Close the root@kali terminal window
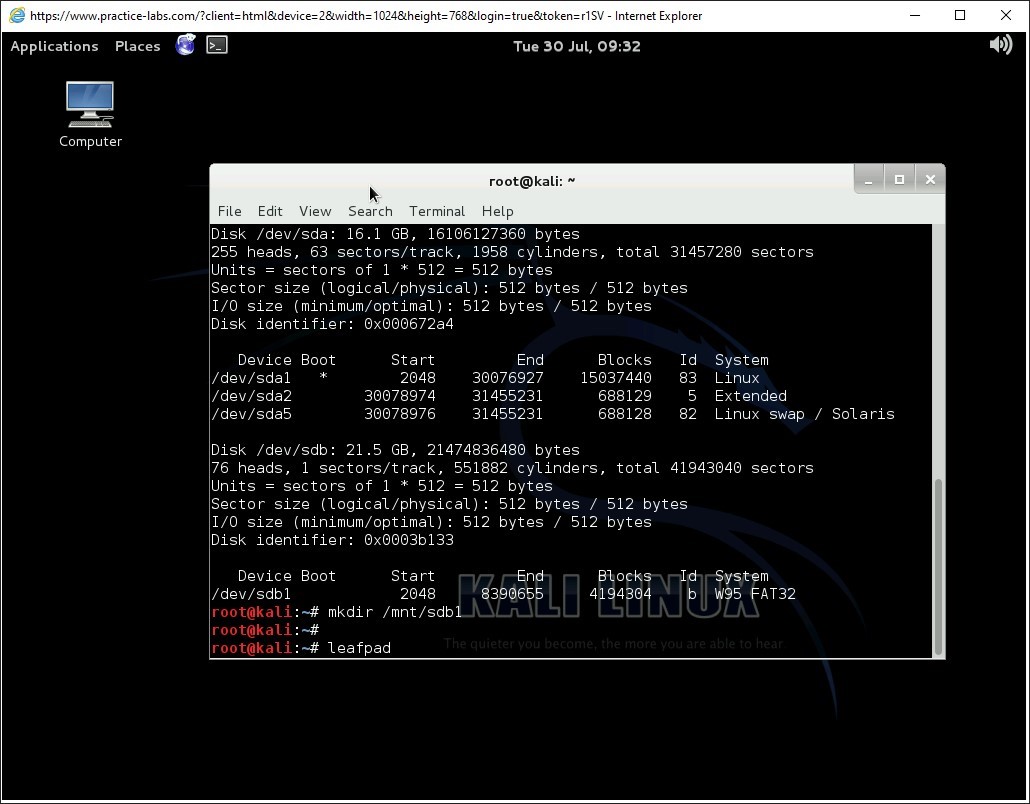1030x804 pixels. (930, 180)
